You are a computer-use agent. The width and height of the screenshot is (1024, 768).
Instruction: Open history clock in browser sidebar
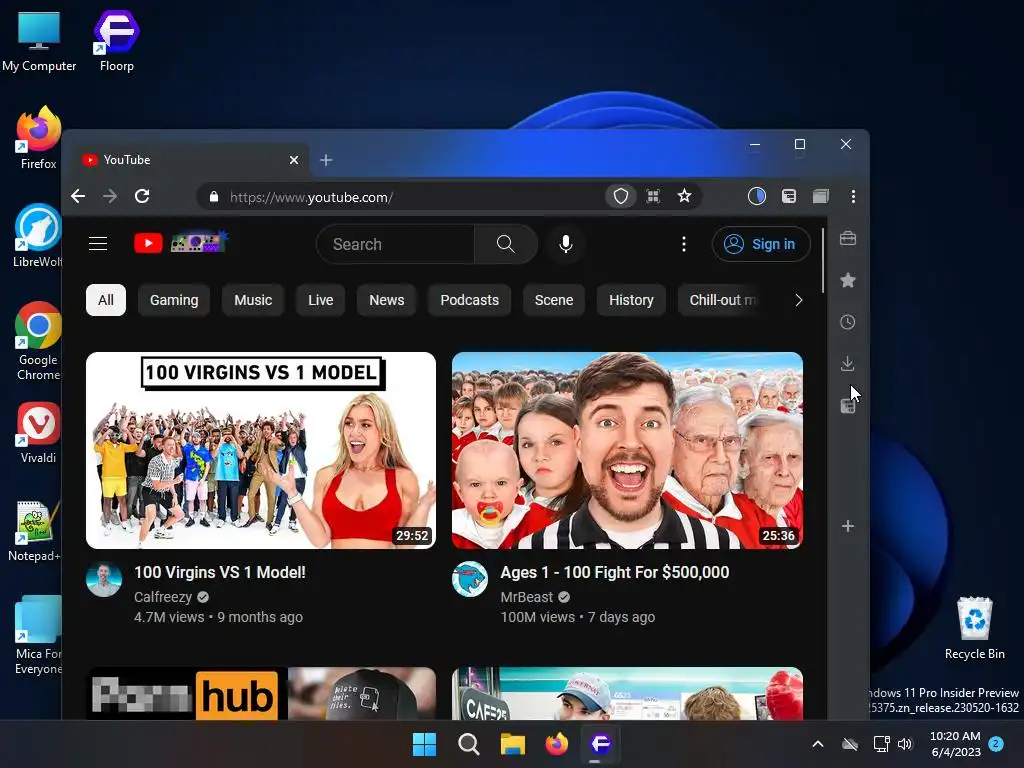point(848,322)
